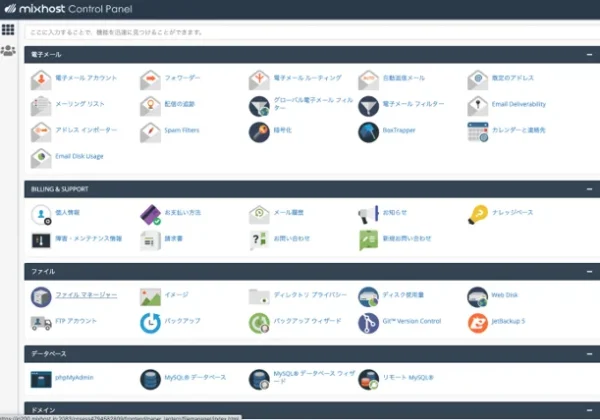Click the Spam Filters icon
Screen dimensions: 600x420
(x=150, y=132)
